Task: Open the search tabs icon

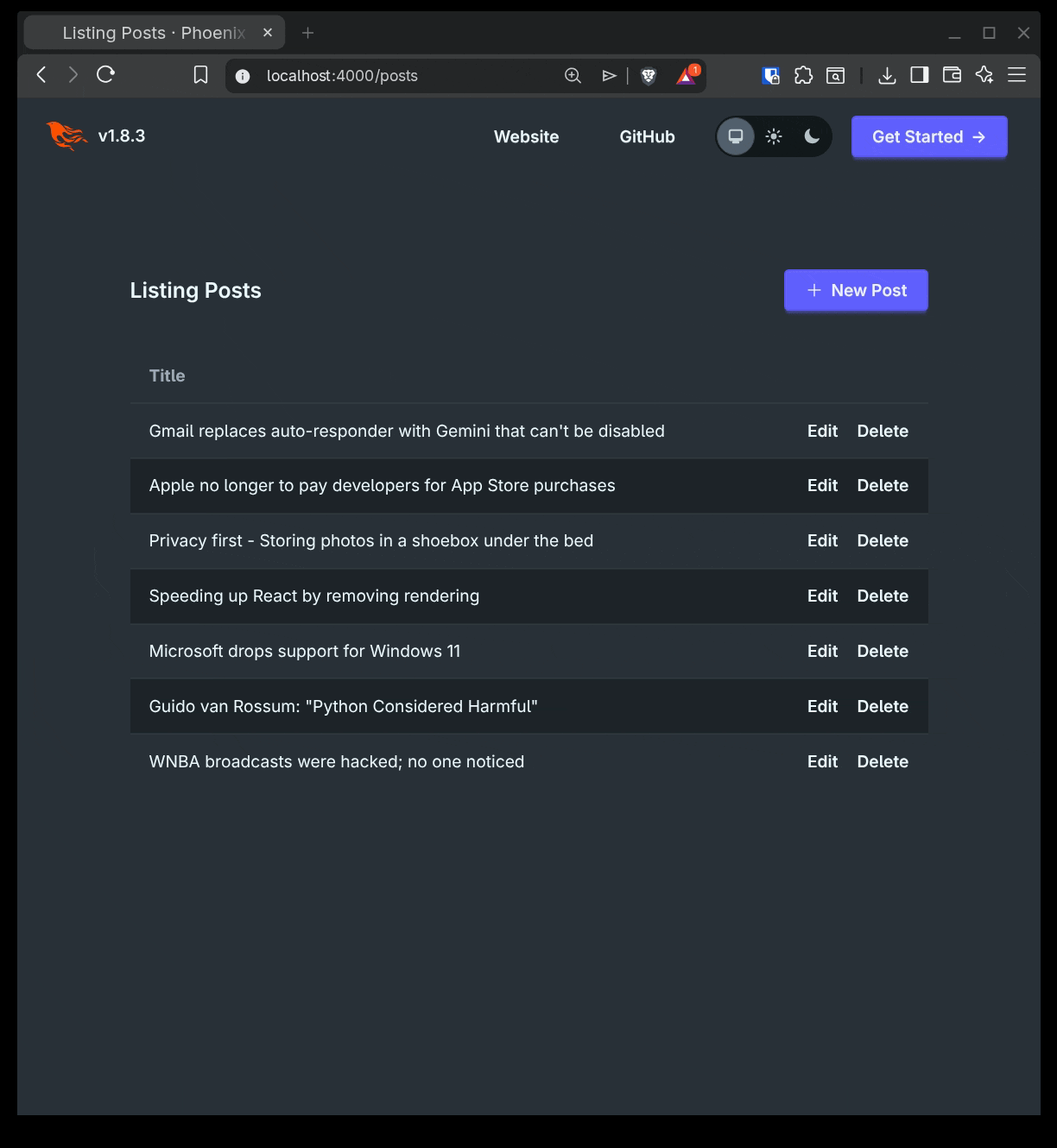Action: (835, 75)
